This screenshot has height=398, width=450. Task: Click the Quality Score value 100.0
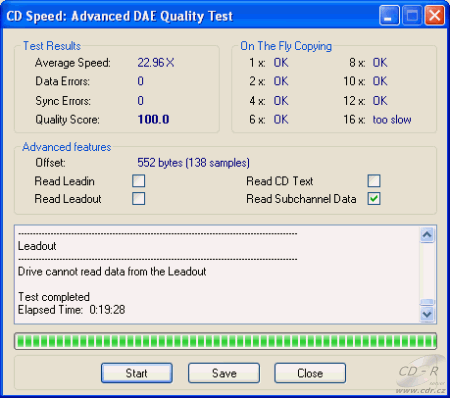click(x=153, y=119)
